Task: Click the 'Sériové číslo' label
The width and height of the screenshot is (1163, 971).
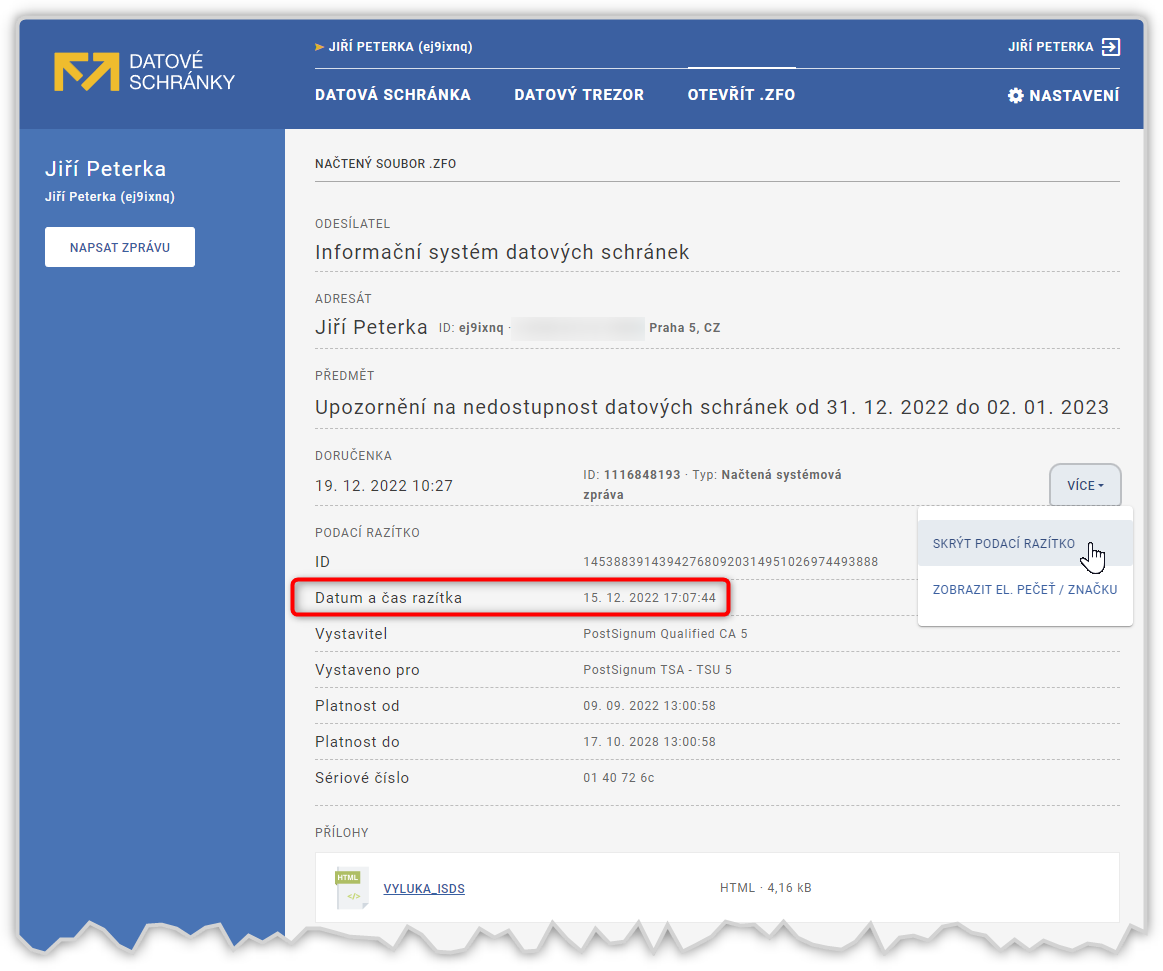Action: [362, 778]
